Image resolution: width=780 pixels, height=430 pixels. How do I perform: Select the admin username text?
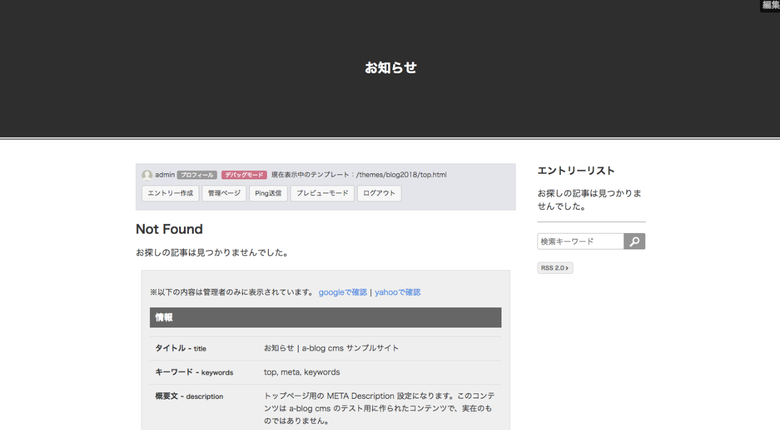point(165,175)
